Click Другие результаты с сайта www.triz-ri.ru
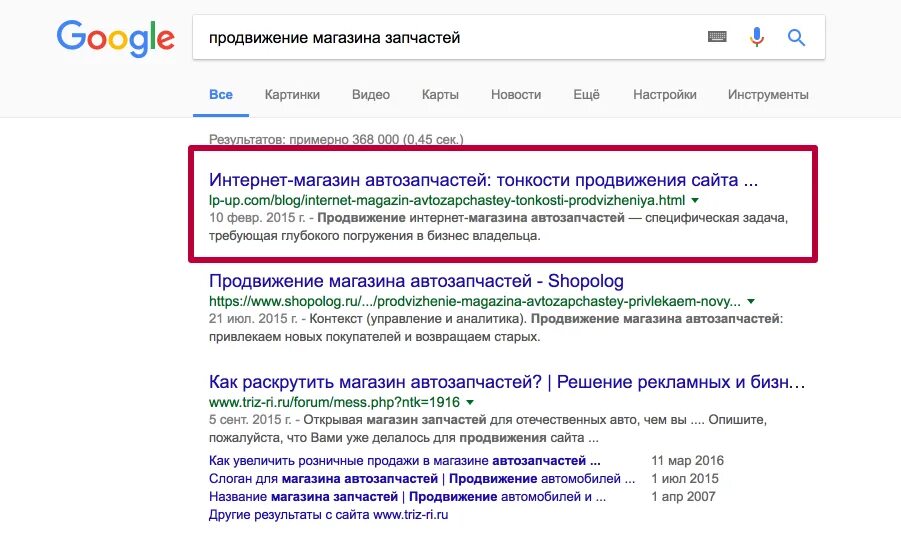Viewport: 901px width, 548px height. pos(328,515)
